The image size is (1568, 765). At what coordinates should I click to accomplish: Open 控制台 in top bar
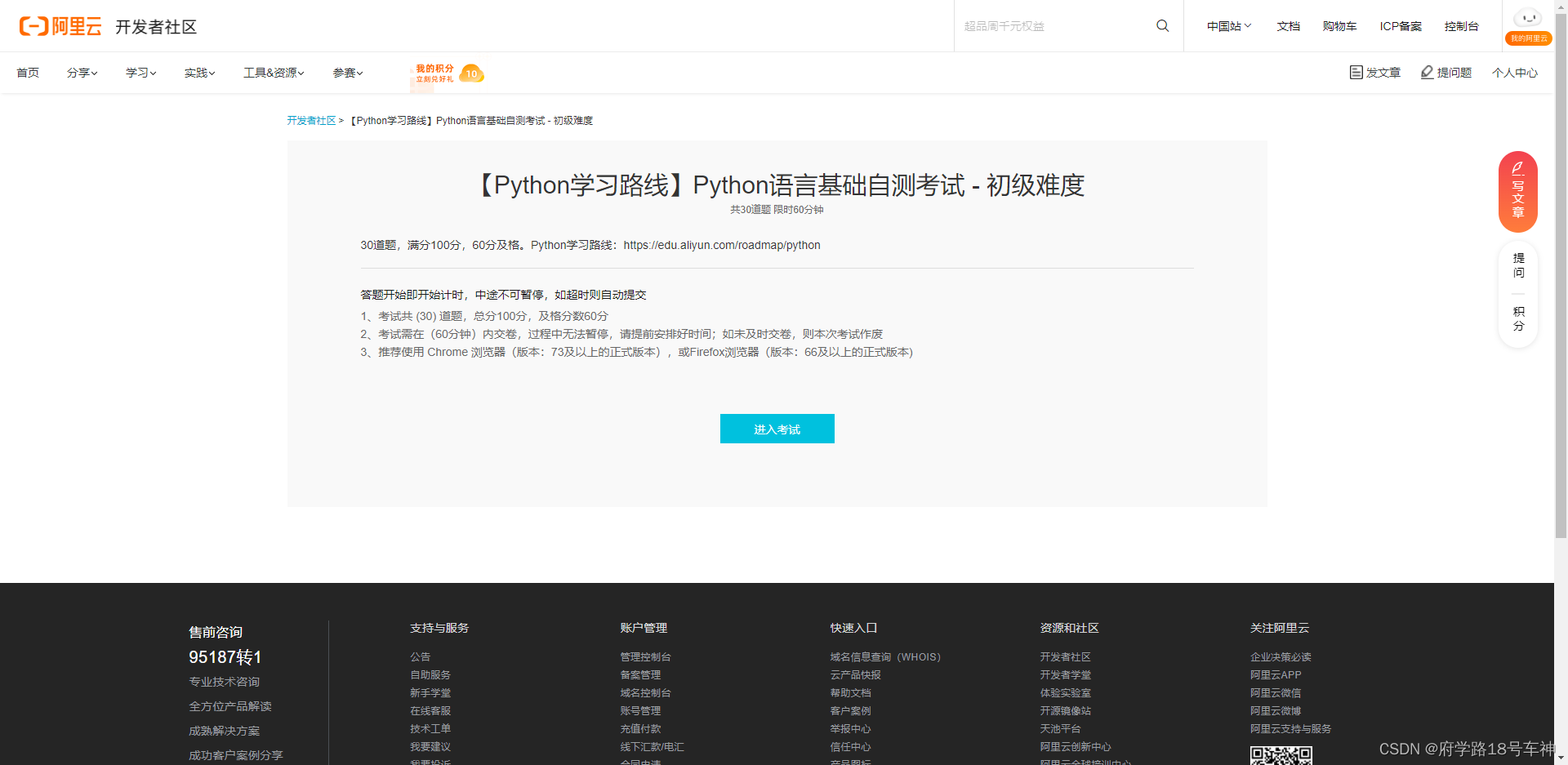click(x=1461, y=26)
